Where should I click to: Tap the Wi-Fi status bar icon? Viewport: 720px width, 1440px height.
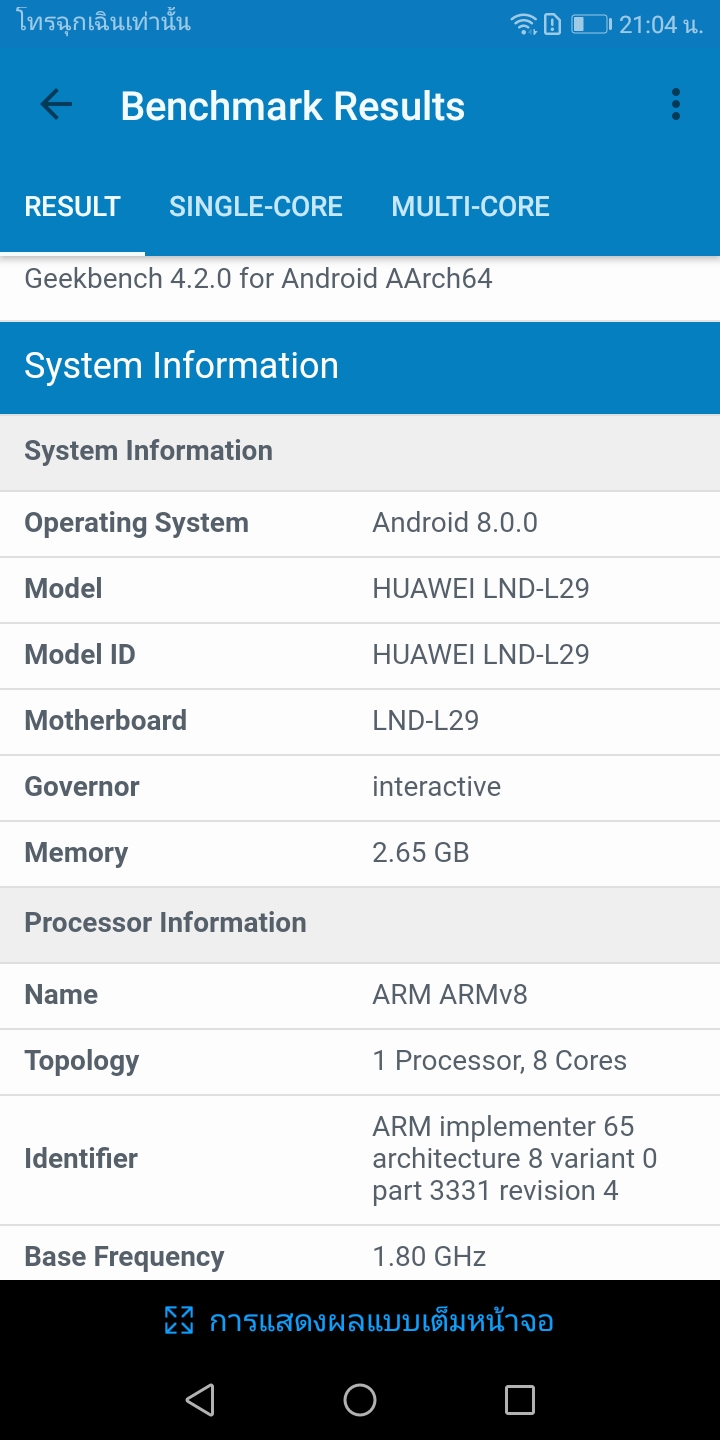tap(523, 24)
